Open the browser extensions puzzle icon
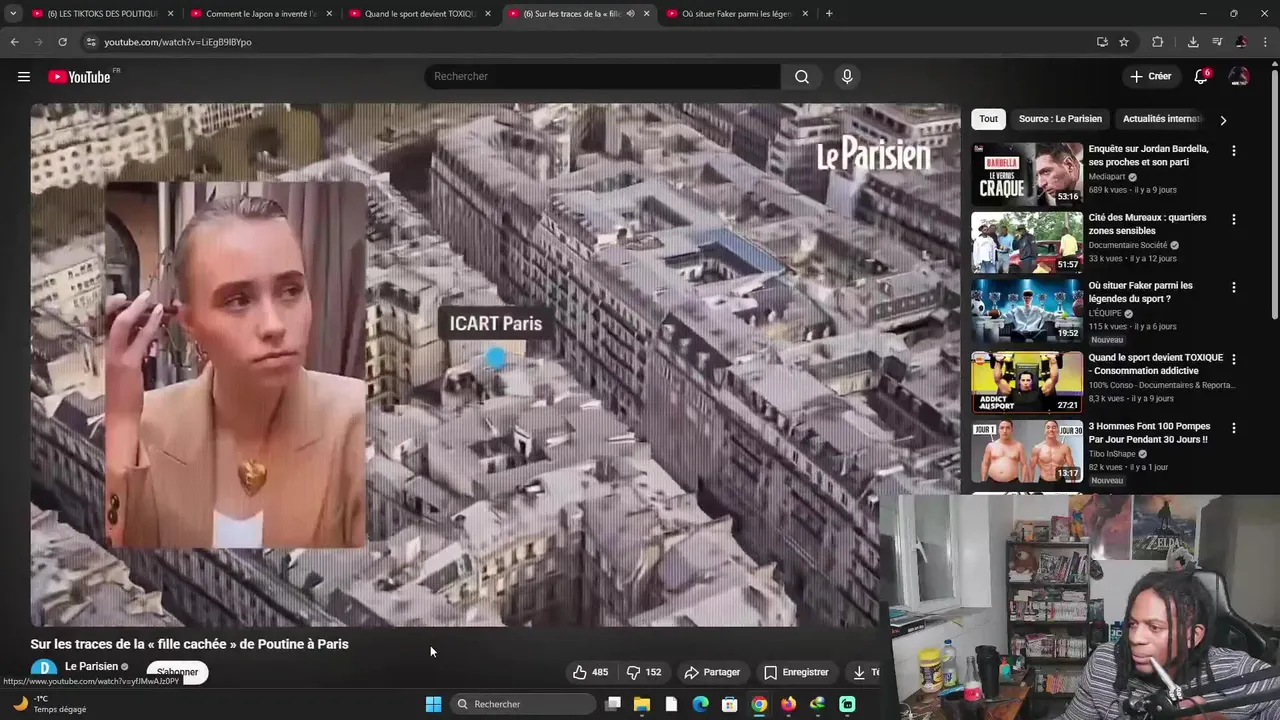 pyautogui.click(x=1158, y=42)
